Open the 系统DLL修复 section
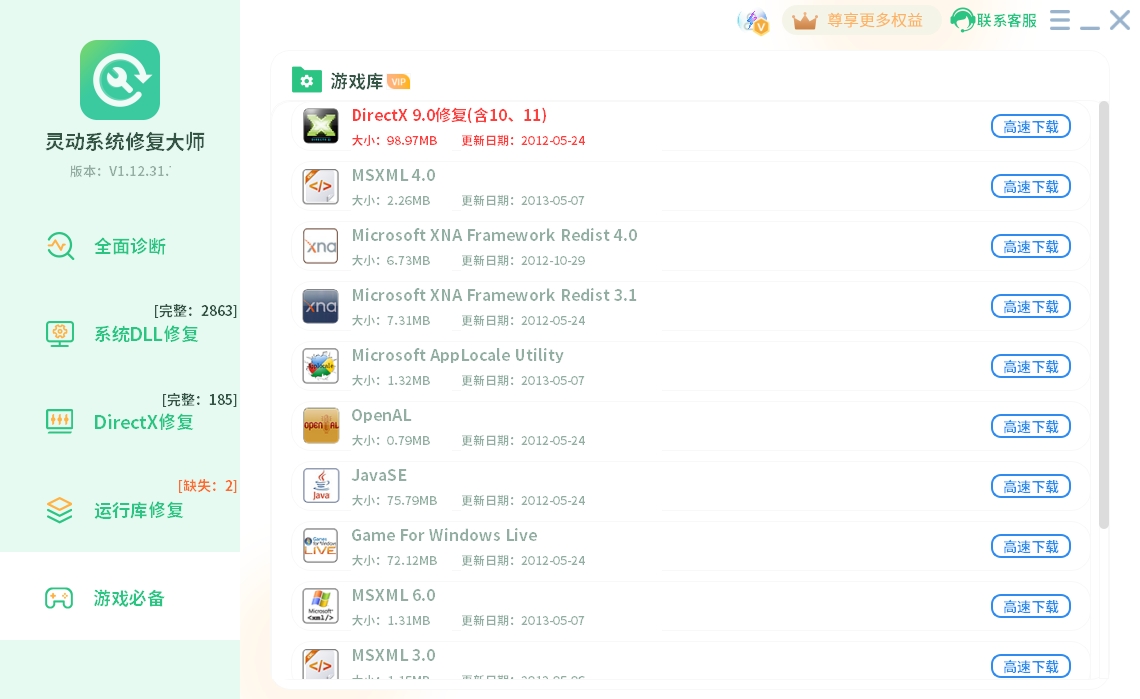The image size is (1140, 699). (120, 334)
